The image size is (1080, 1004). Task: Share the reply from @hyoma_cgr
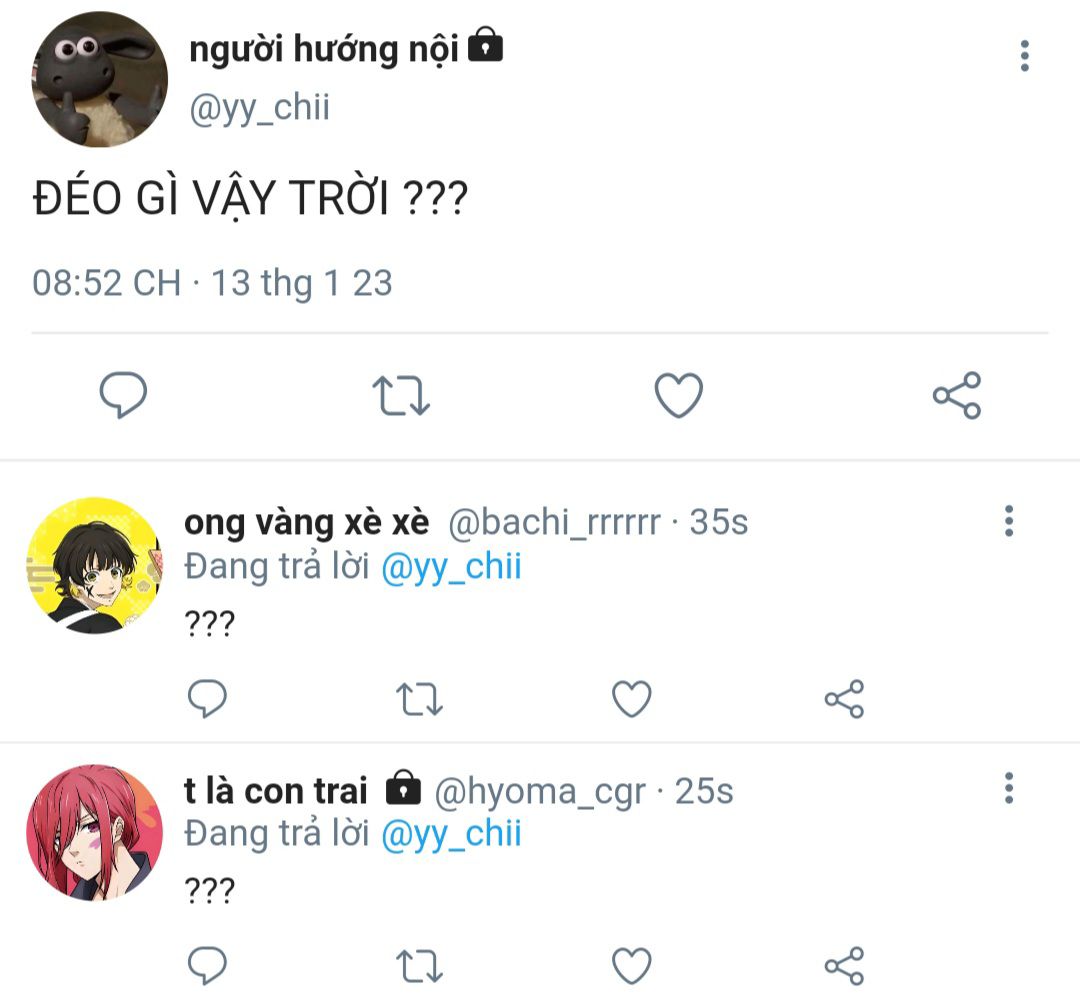844,965
